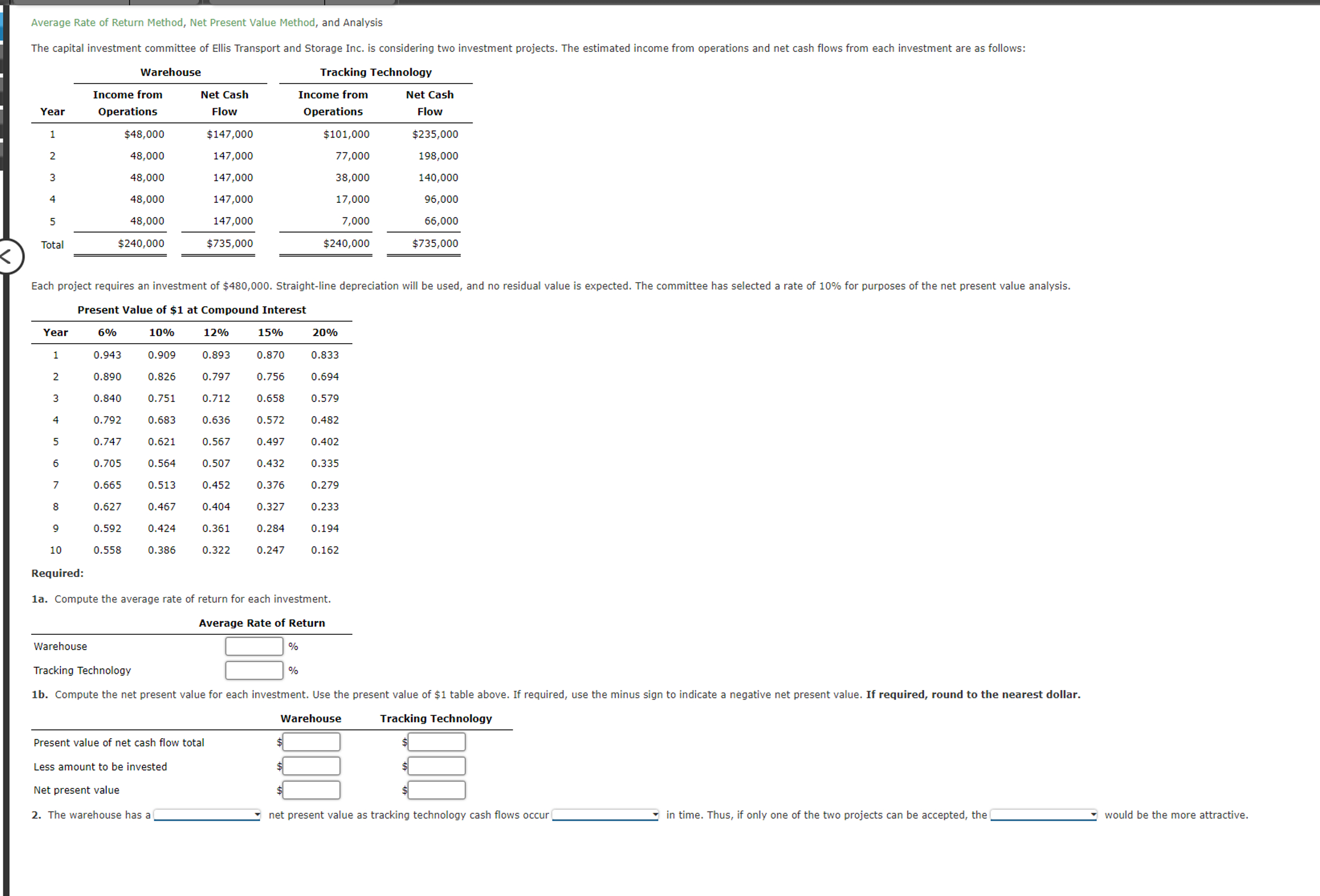Select the Warehouse present value of net cash flow field

tap(311, 741)
